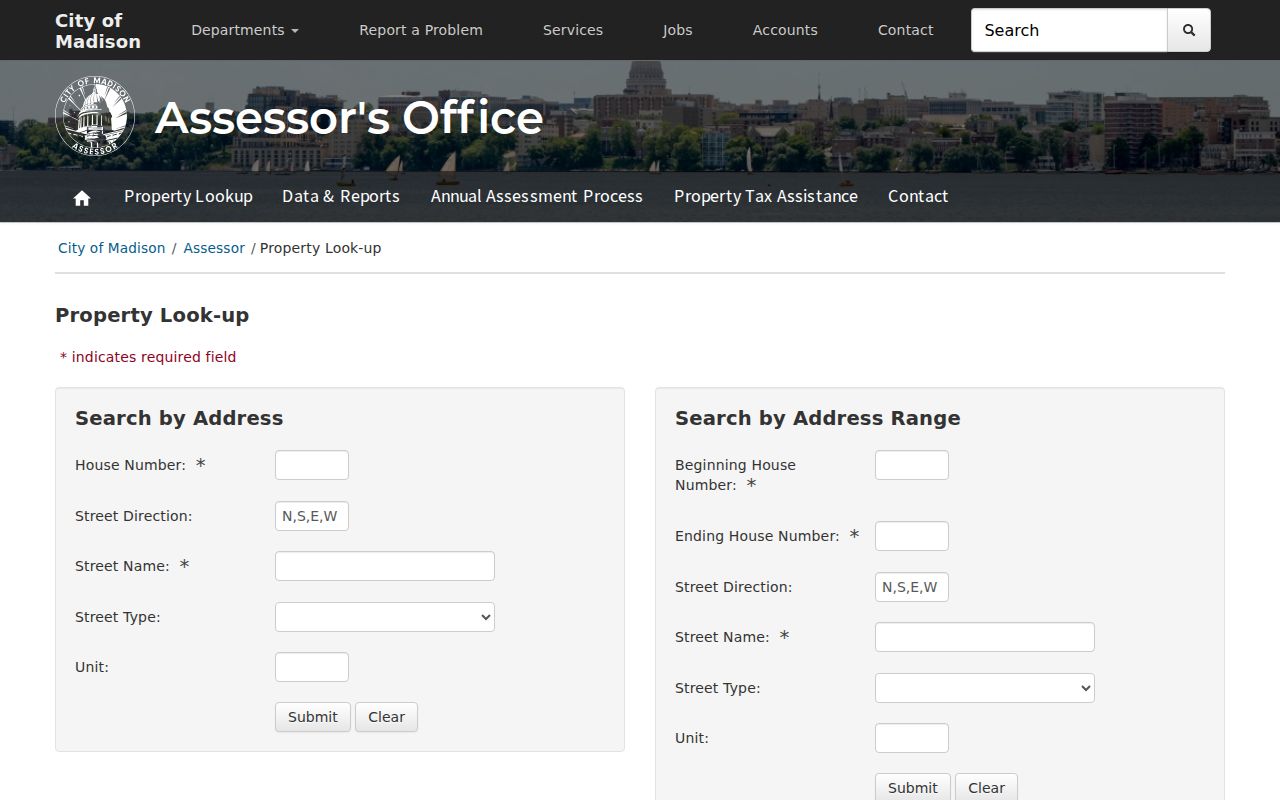
Task: Open the Services menu item
Action: [573, 30]
